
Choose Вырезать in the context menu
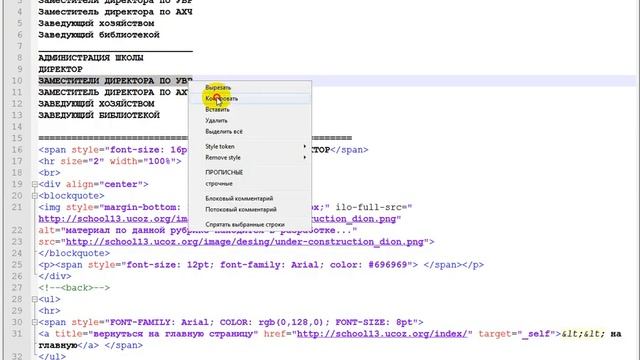(218, 87)
